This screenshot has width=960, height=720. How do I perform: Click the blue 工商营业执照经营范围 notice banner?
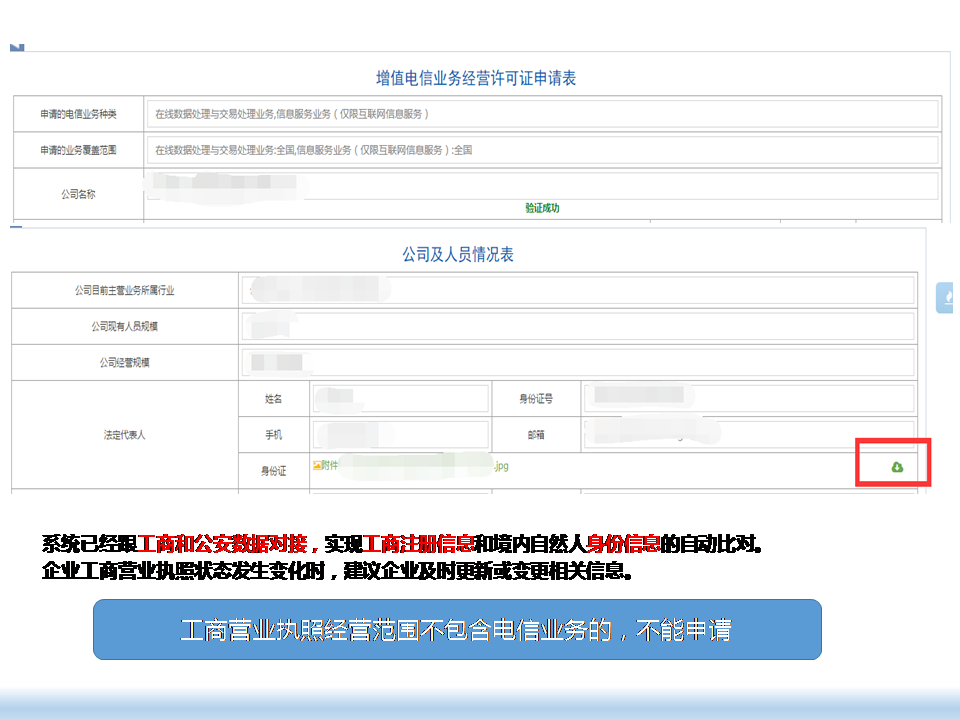click(x=457, y=629)
